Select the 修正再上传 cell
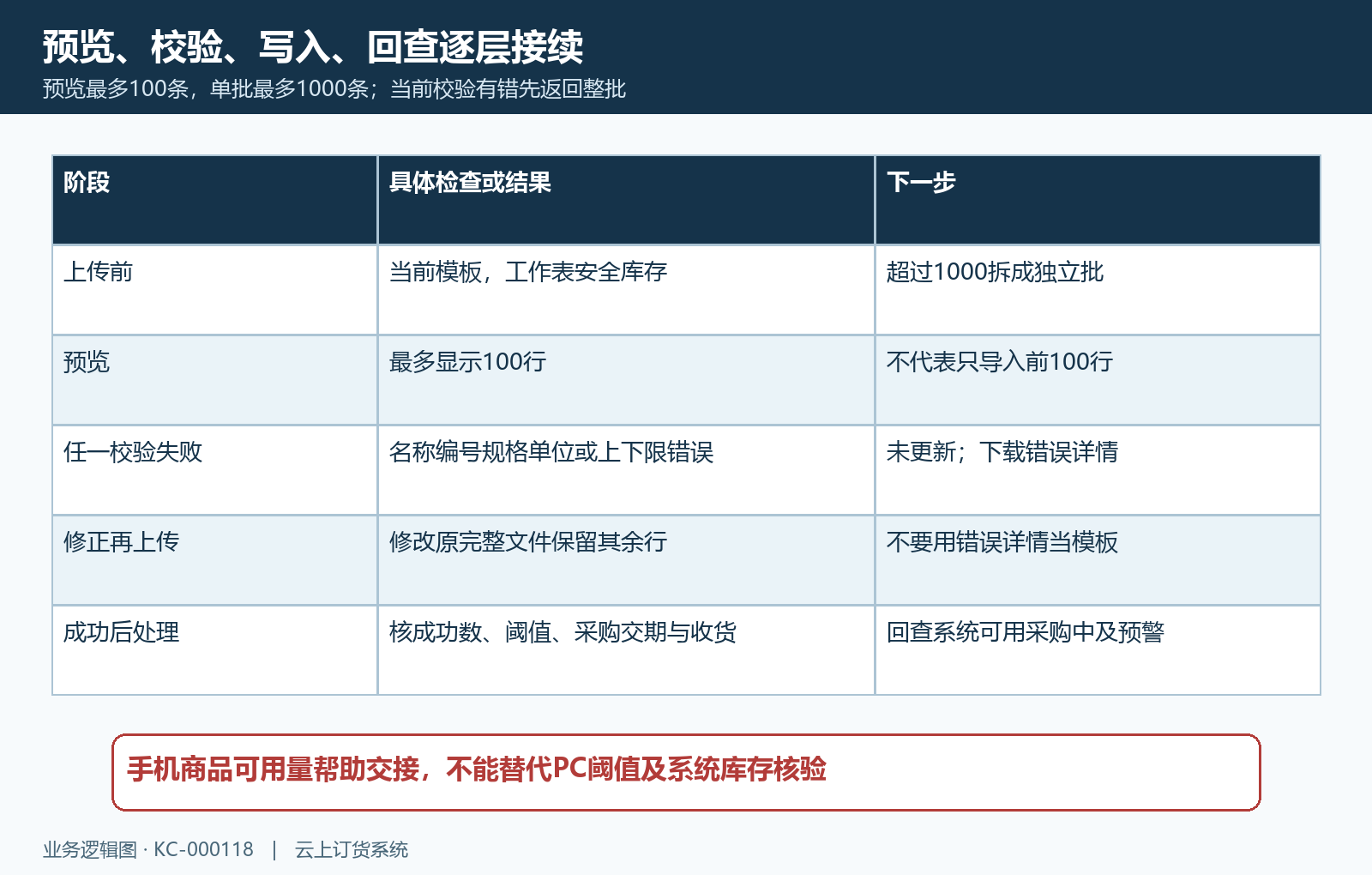 (214, 560)
